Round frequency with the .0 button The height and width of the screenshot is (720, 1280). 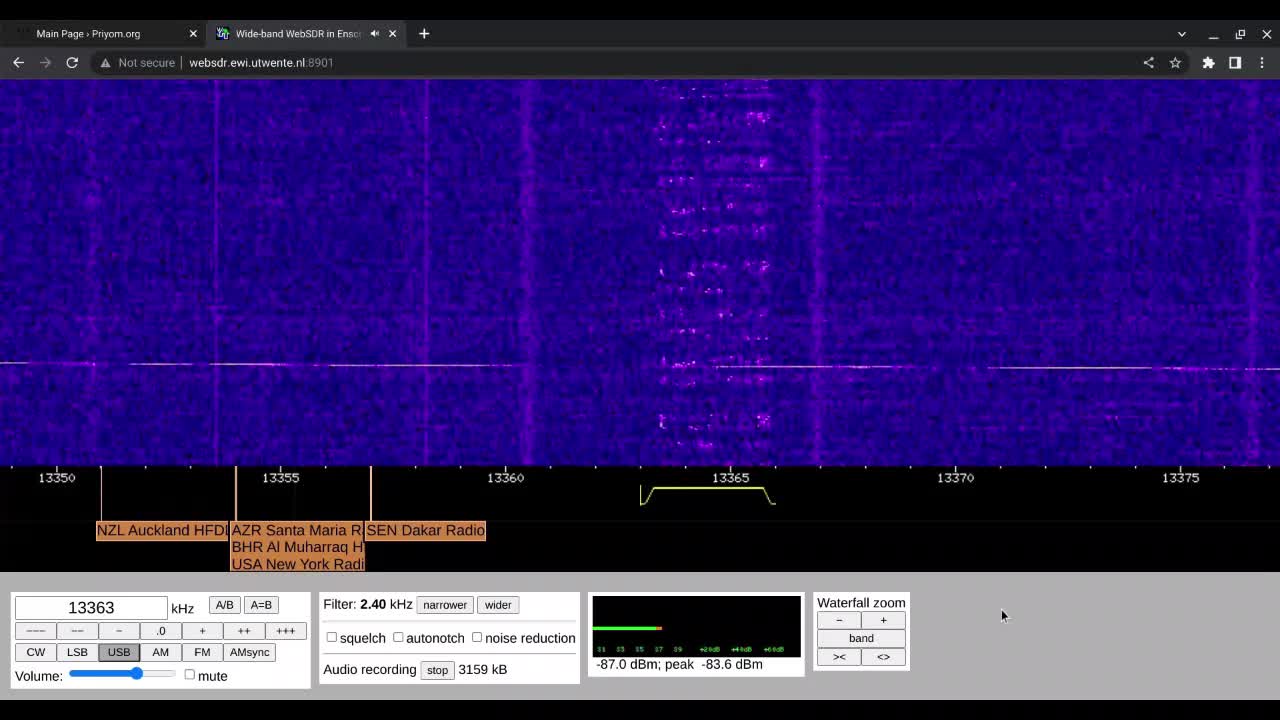(160, 631)
